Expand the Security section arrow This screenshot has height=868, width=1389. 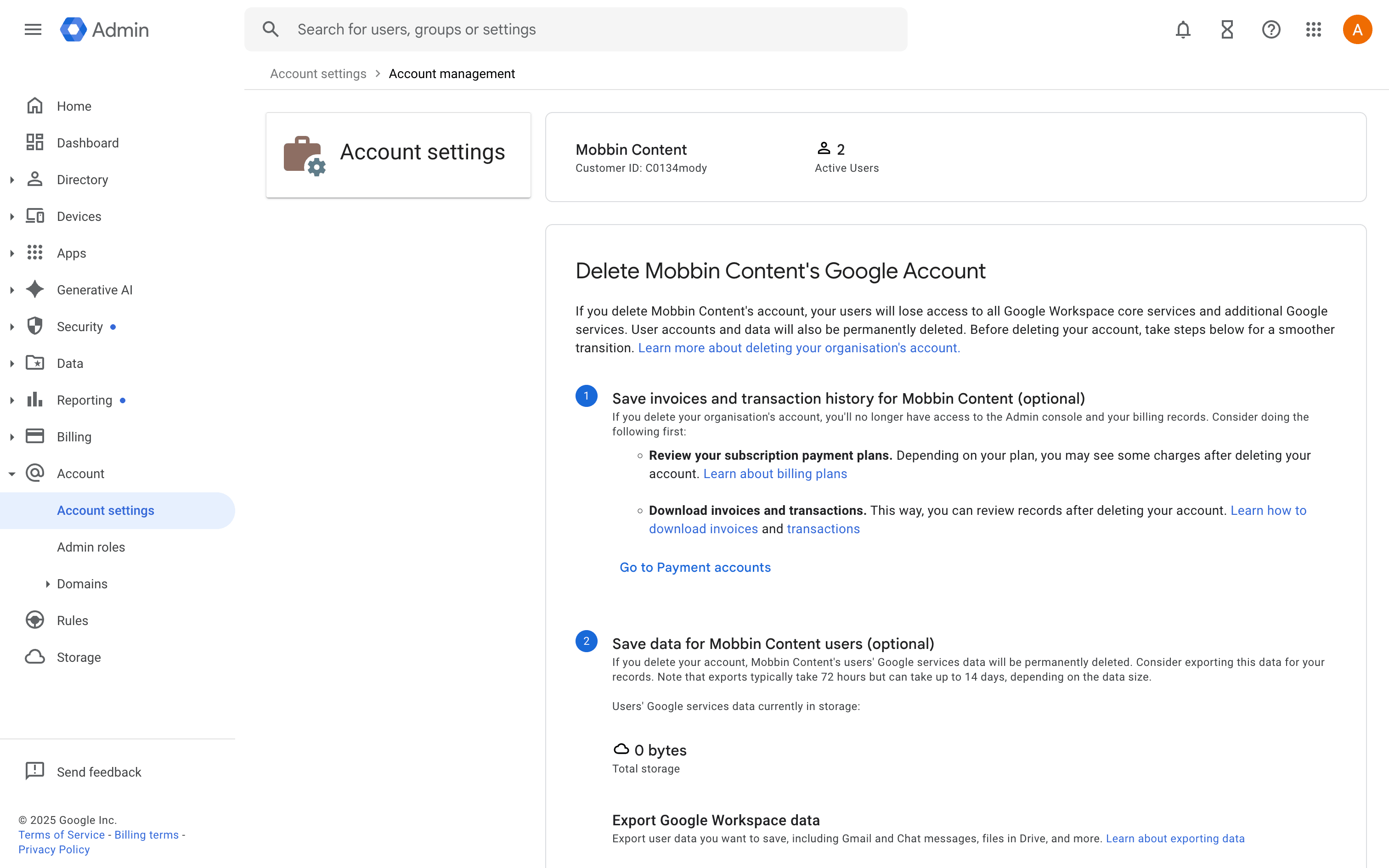click(x=12, y=327)
